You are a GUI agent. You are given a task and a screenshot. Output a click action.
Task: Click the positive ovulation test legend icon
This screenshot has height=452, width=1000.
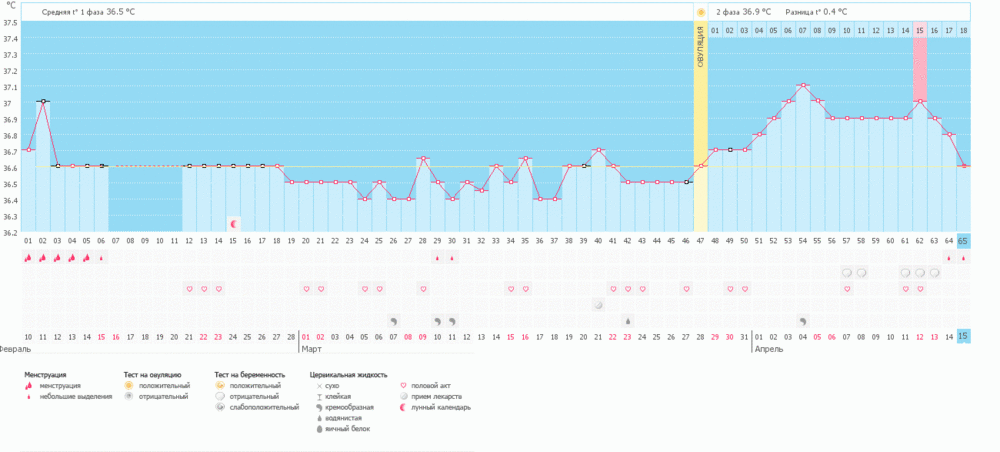coord(130,385)
